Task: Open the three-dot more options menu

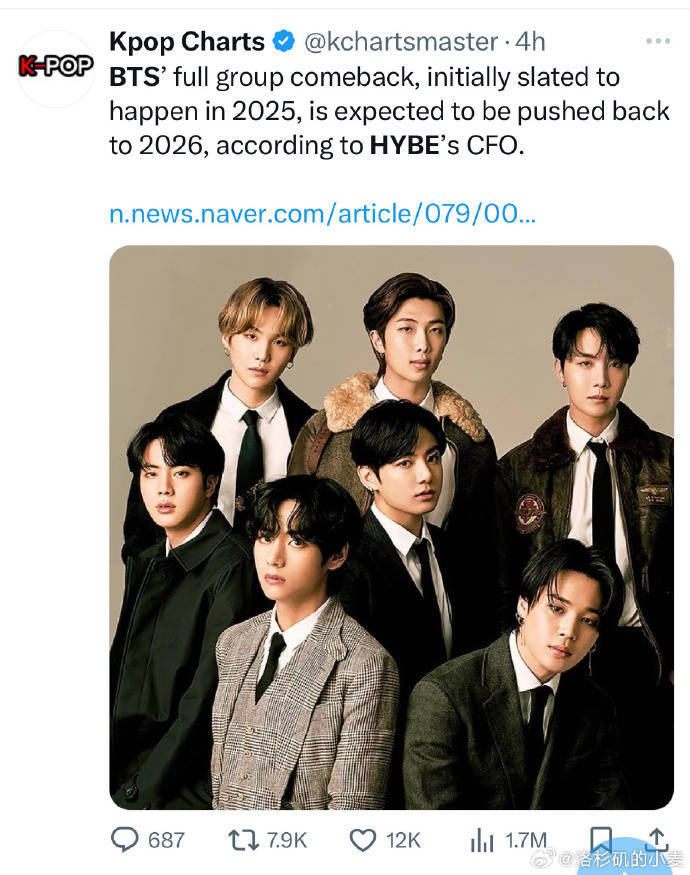Action: click(x=657, y=42)
